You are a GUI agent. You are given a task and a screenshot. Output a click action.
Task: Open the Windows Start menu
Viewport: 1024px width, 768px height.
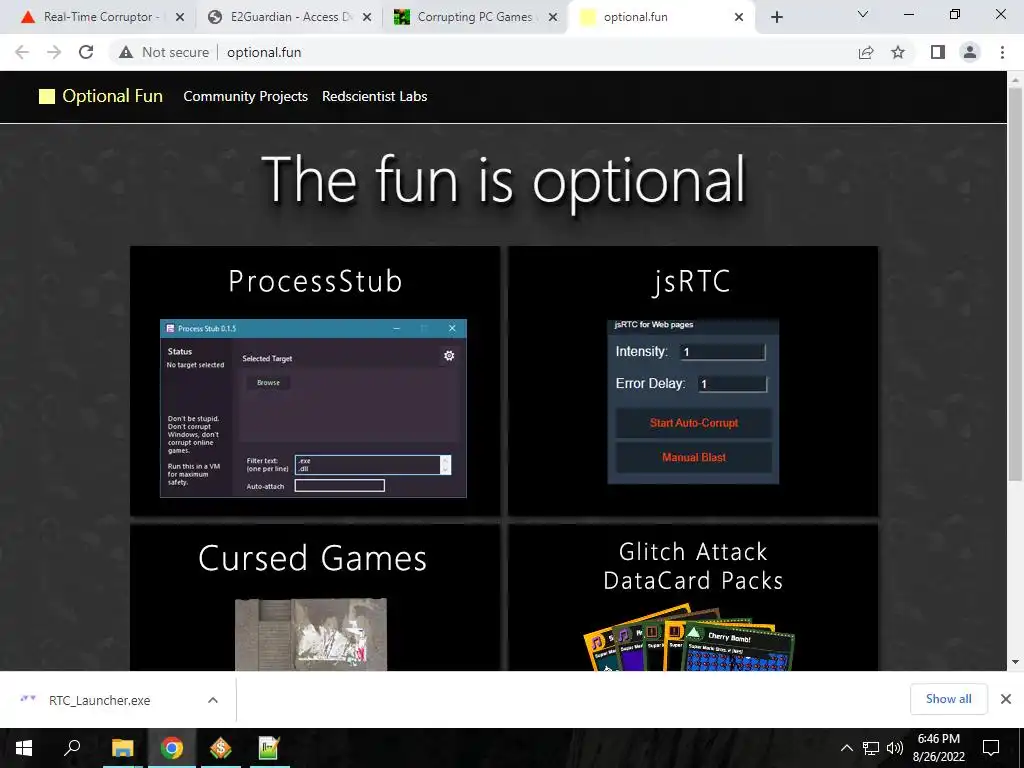pyautogui.click(x=24, y=748)
